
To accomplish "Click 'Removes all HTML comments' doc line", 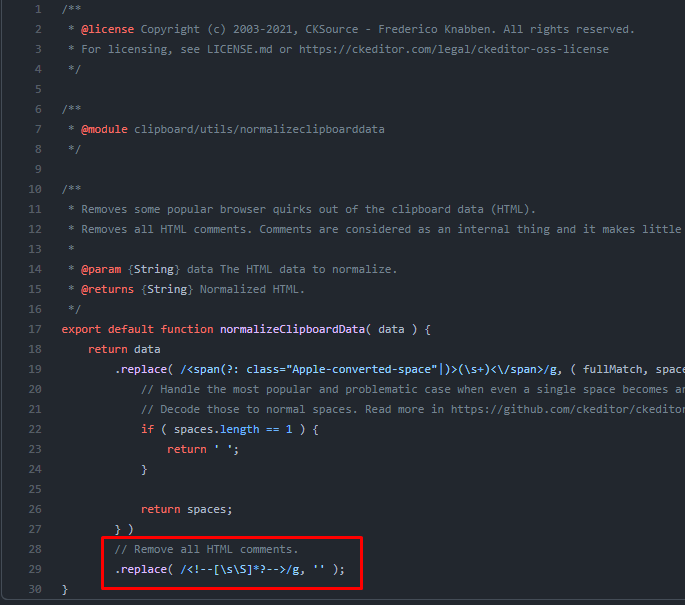I will (x=383, y=229).
